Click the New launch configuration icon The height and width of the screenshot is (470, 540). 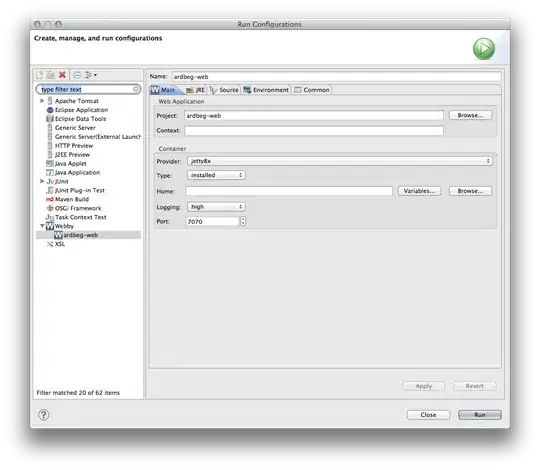click(x=40, y=75)
